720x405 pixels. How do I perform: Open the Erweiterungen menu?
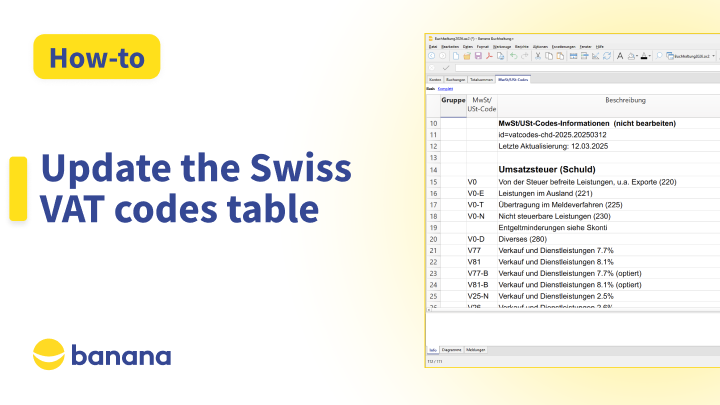(563, 47)
